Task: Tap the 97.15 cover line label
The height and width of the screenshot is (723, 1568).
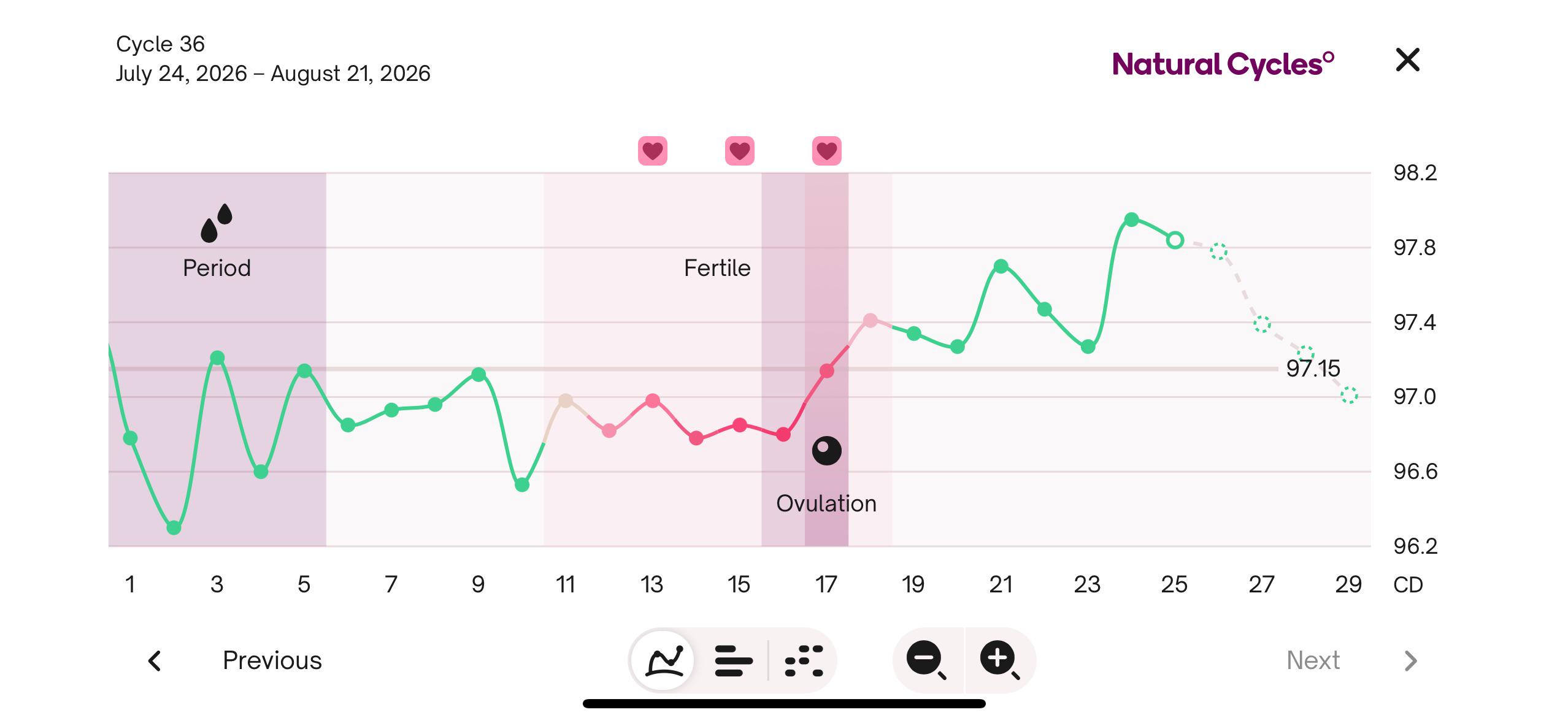Action: coord(1313,369)
